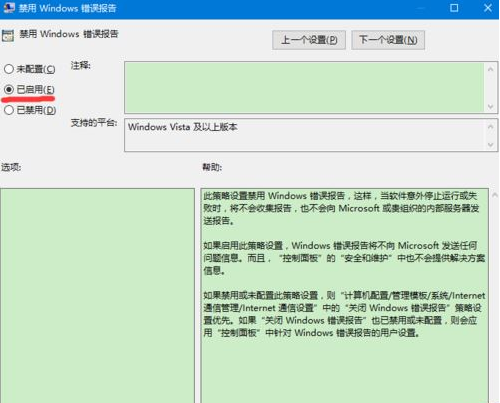Screen dimensions: 500x403
Task: Click help paragraph starting 此策略设置禁用 Windows 错误报告
Action: 341,208
